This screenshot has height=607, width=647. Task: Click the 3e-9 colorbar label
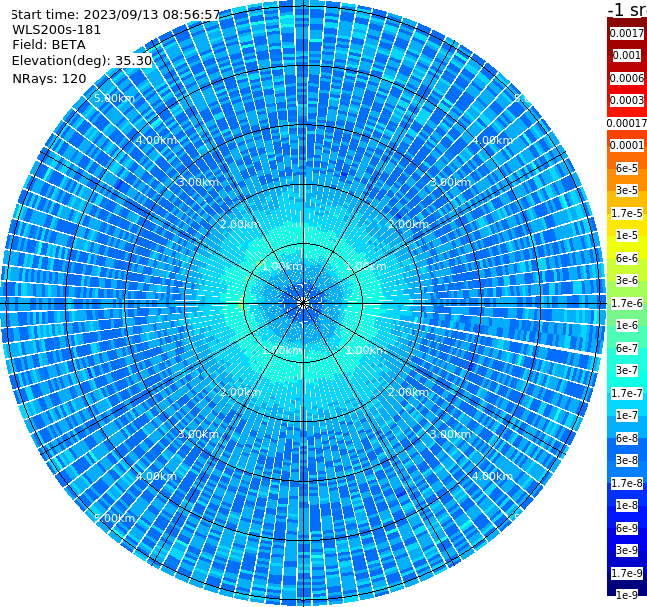coord(627,550)
